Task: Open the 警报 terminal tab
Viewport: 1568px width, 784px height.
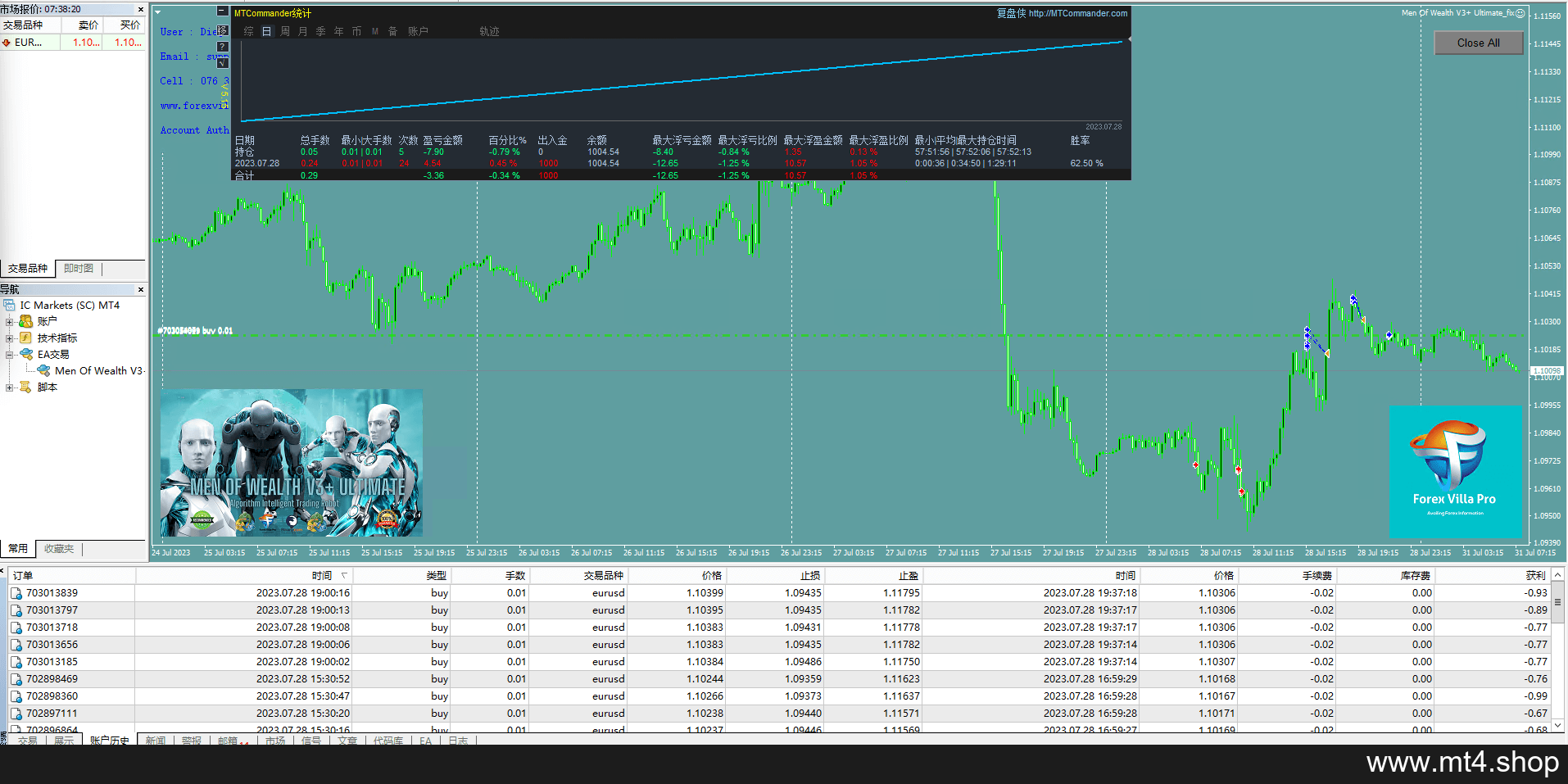Action: (192, 741)
